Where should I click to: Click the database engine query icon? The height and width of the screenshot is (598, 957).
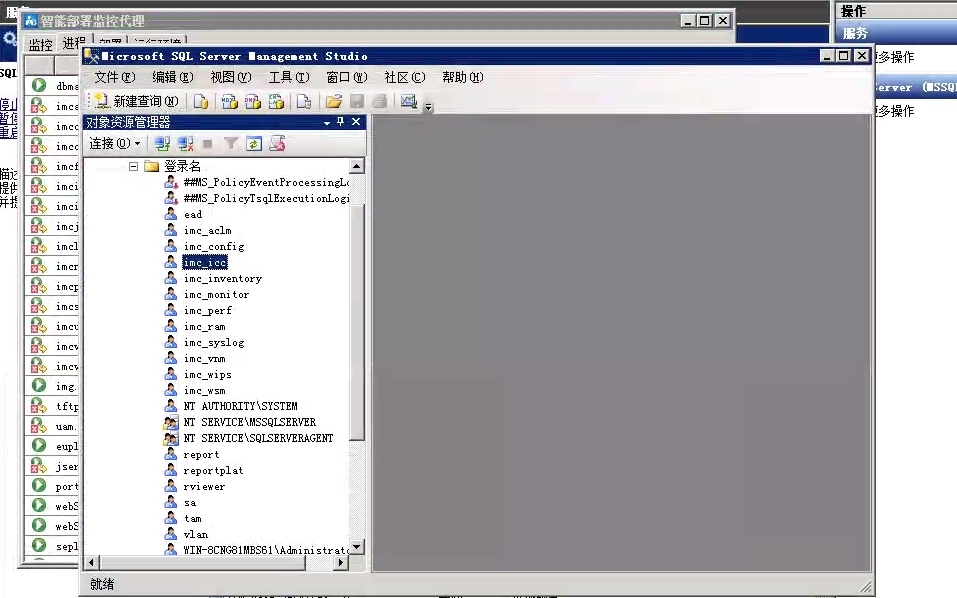point(201,101)
